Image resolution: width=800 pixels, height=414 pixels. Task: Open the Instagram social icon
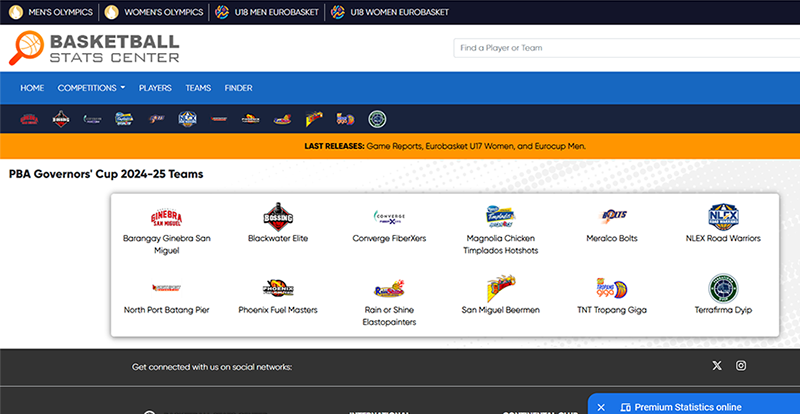741,366
